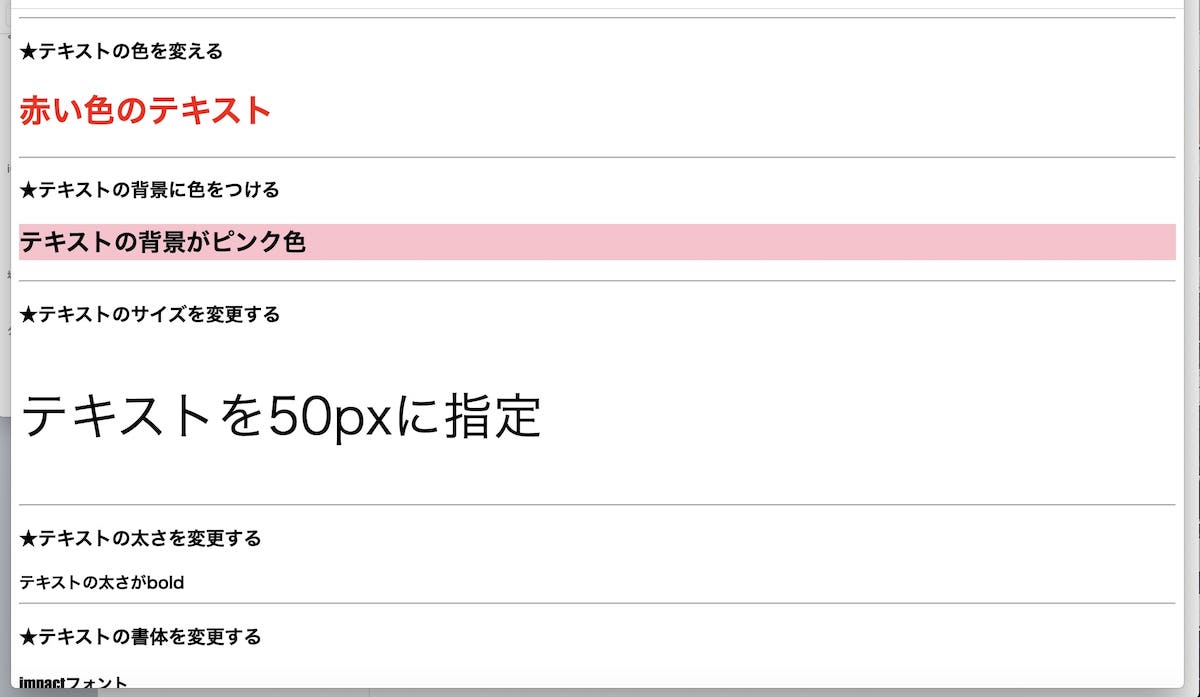Viewport: 1200px width, 697px height.
Task: Click the text テキストの太さがbold
Action: point(102,582)
